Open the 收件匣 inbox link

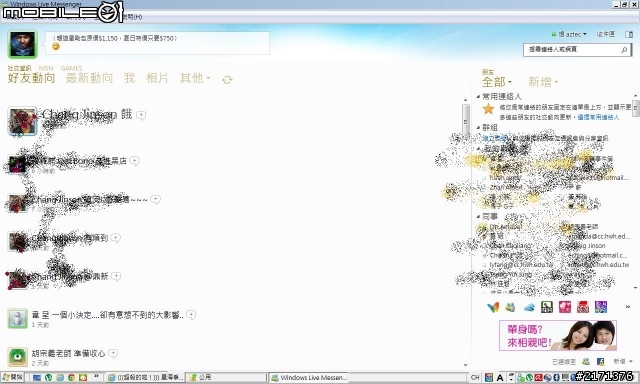pos(606,34)
